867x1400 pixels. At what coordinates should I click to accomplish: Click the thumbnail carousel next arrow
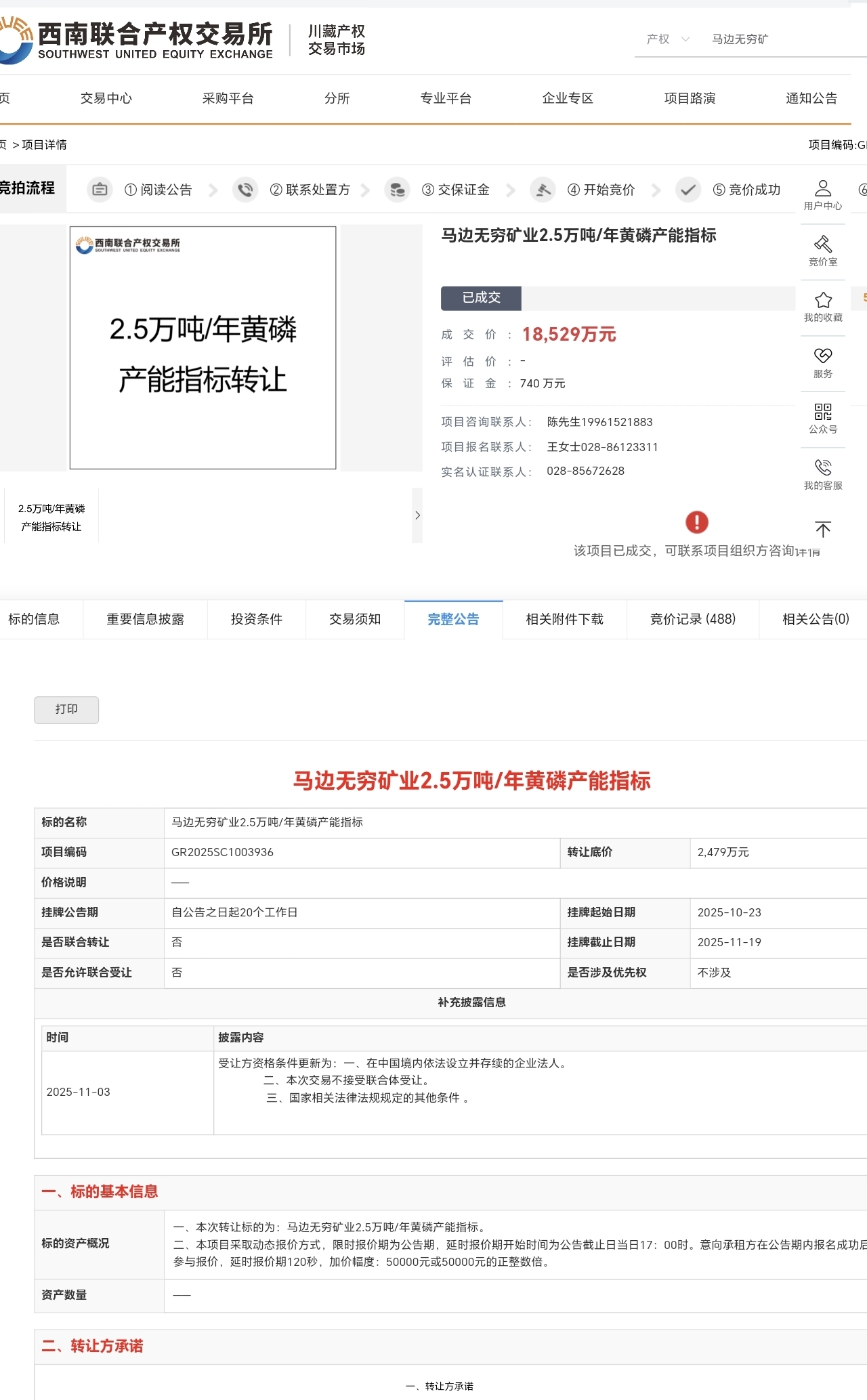[417, 515]
